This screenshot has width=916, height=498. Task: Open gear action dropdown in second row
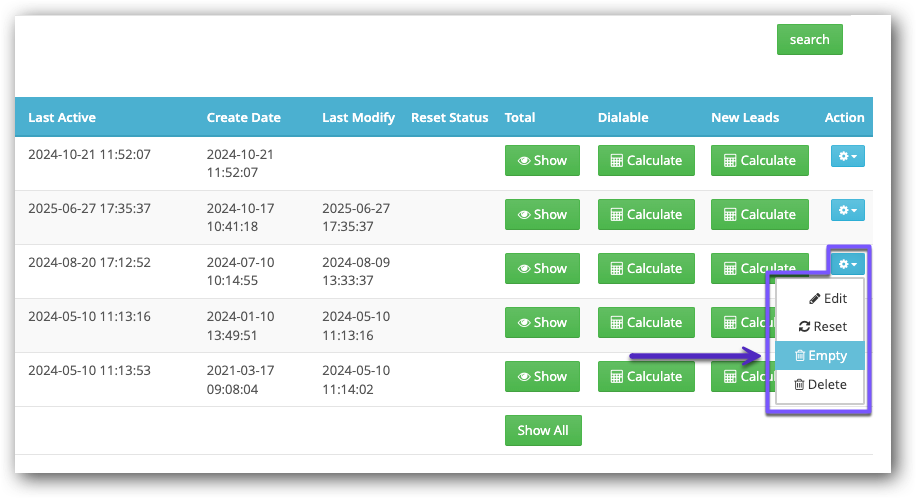click(847, 210)
